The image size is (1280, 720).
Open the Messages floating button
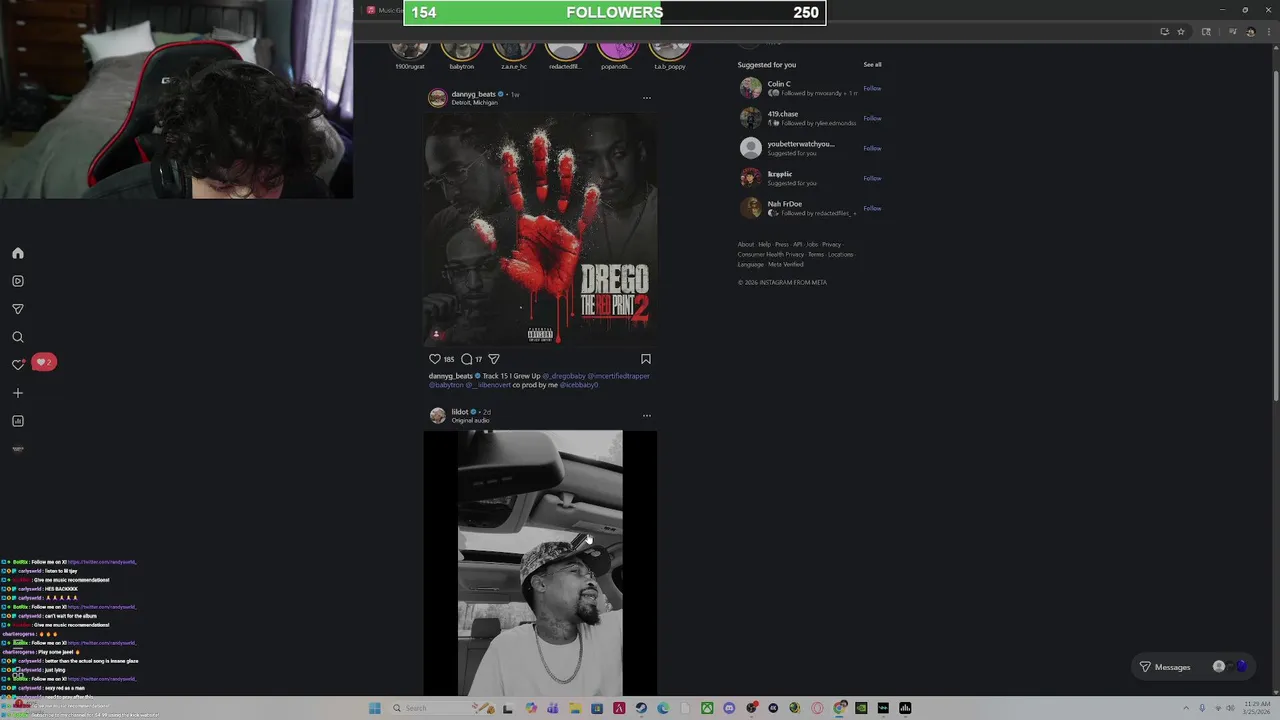pos(1195,667)
